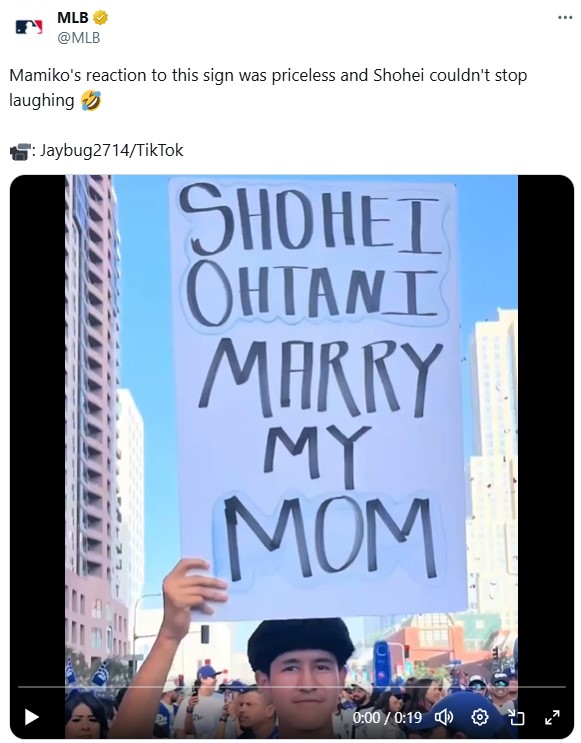Click the rolling-laughing emoji in the tweet
This screenshot has height=743, width=581.
click(x=91, y=100)
